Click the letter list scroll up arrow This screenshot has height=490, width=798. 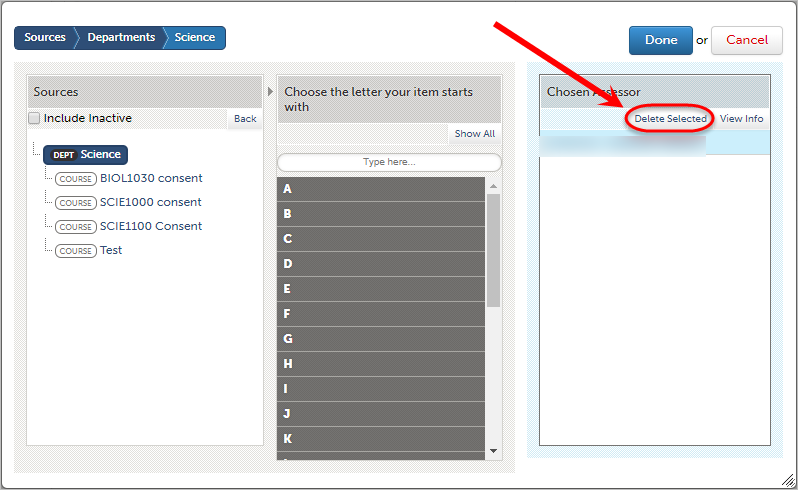493,186
